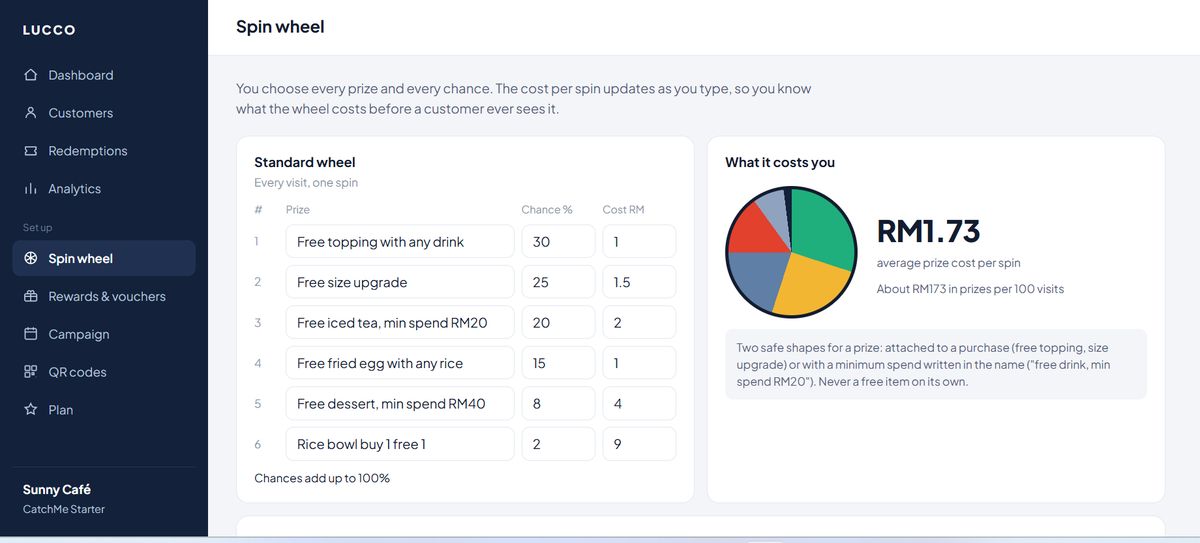Click the cost field showing 4

[639, 404]
